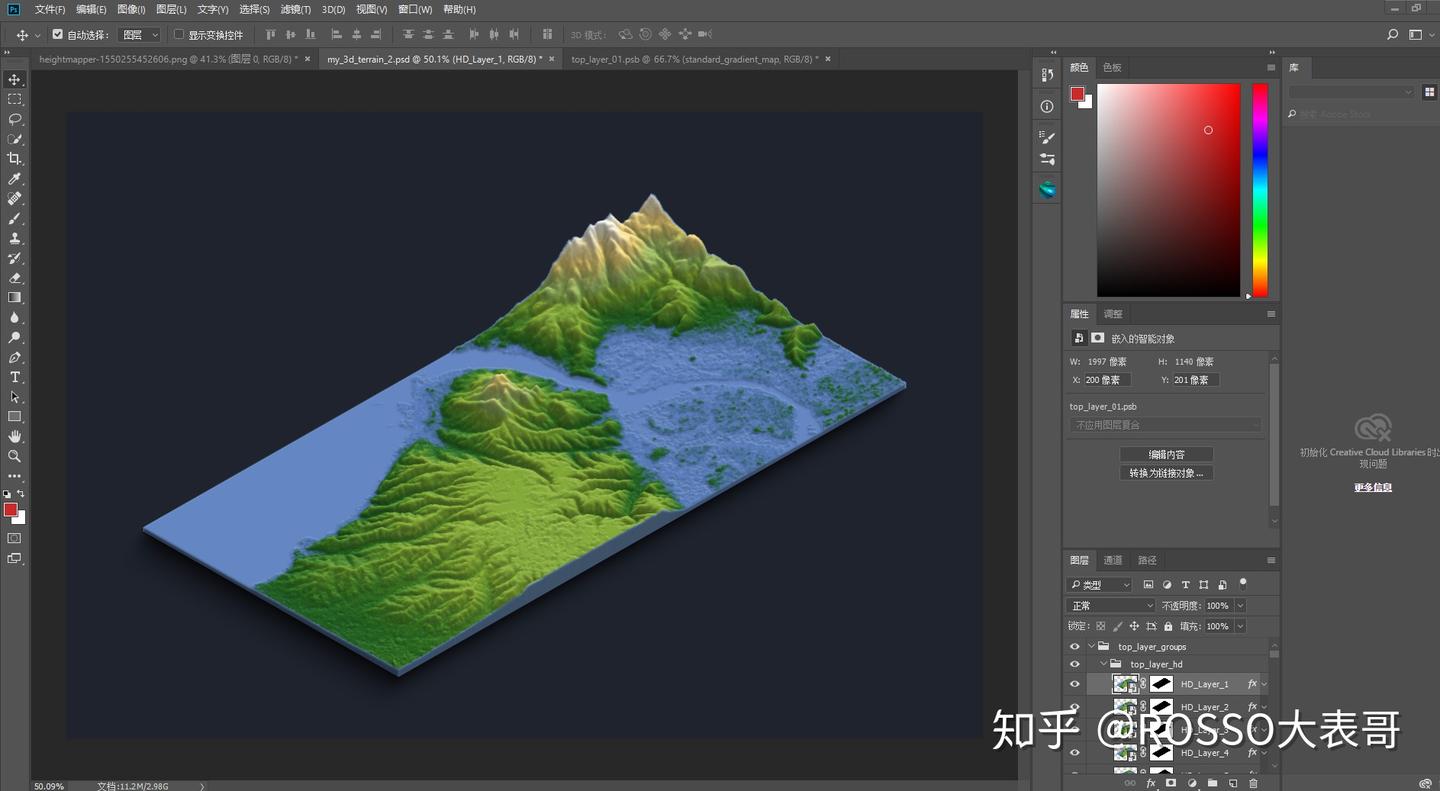Image resolution: width=1440 pixels, height=791 pixels.
Task: Open the Add layer mask icon
Action: (x=1171, y=783)
